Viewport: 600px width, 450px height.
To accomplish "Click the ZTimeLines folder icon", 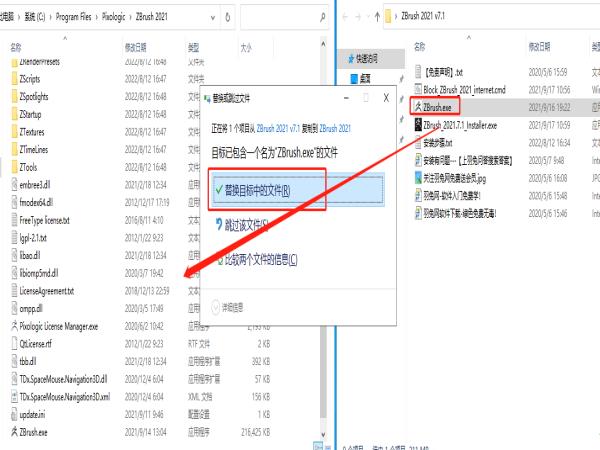I will [x=15, y=150].
